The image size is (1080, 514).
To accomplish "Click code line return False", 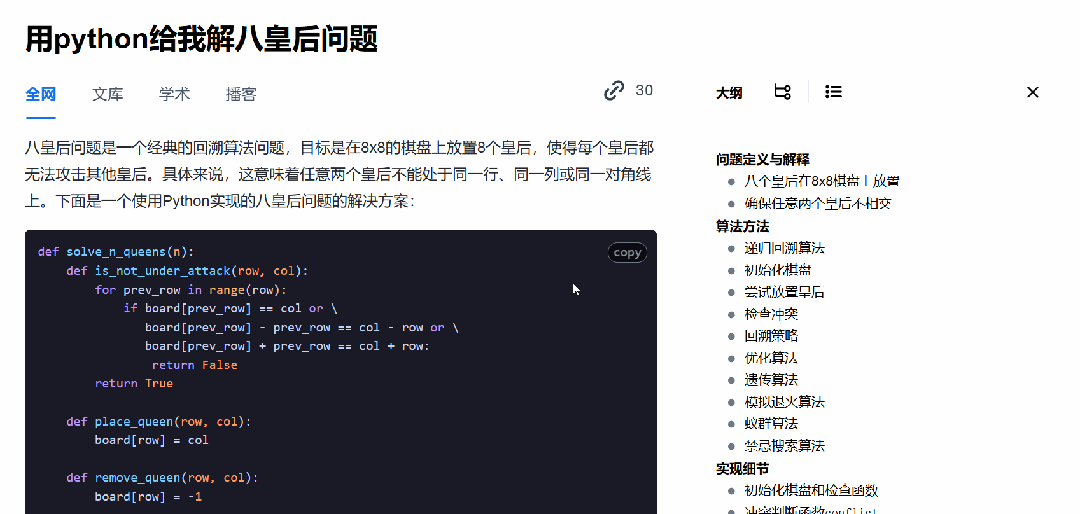I will 194,365.
